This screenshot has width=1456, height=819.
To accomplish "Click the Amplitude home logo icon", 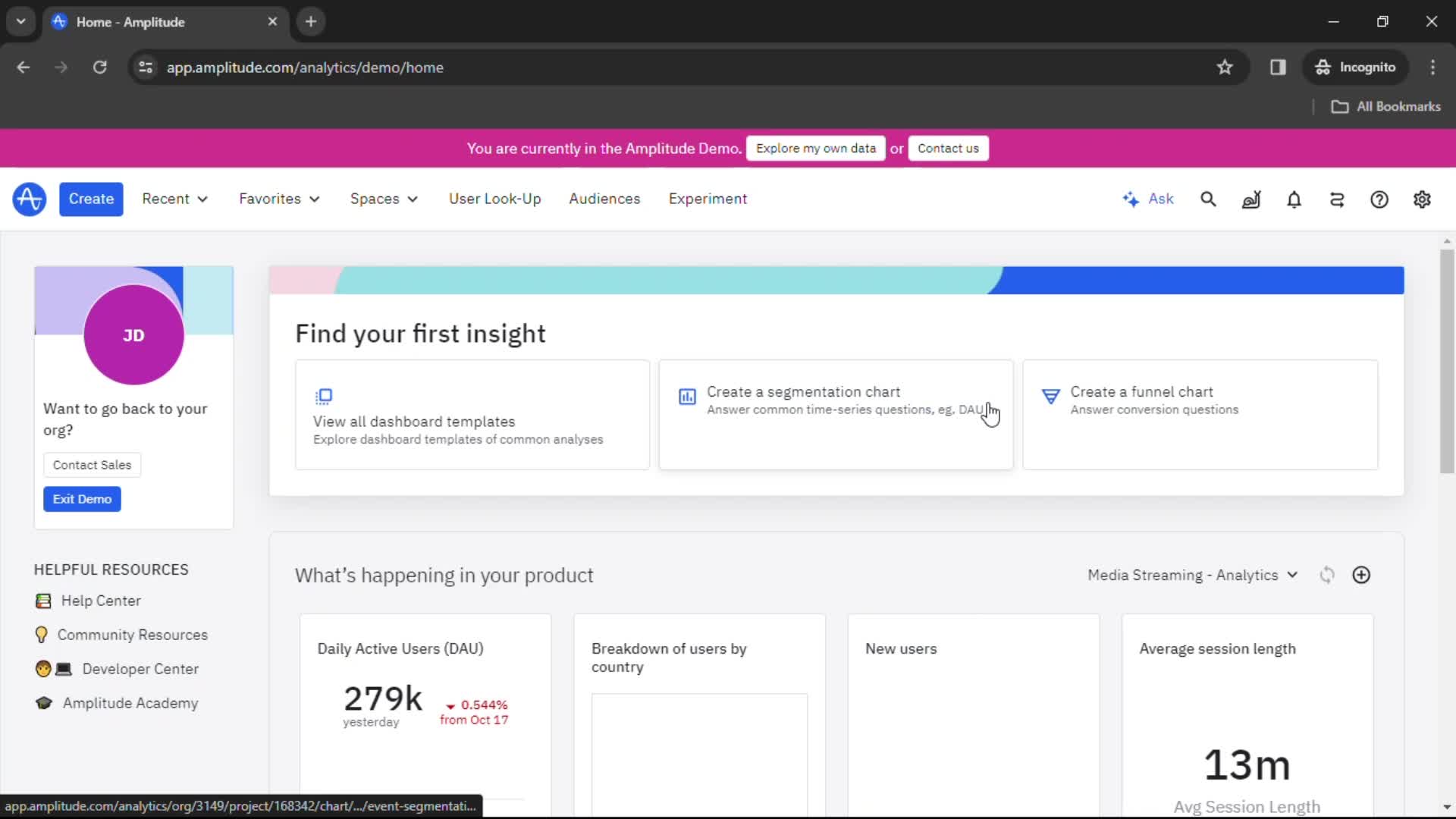I will [27, 198].
